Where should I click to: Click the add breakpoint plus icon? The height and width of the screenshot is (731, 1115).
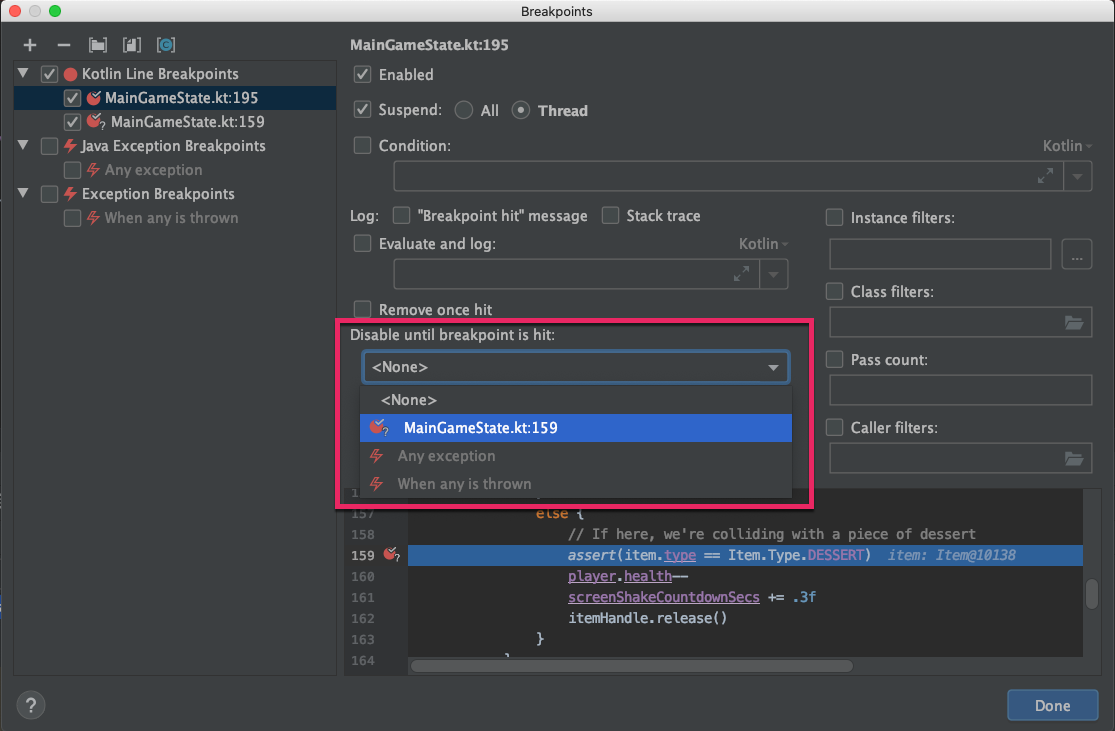29,45
